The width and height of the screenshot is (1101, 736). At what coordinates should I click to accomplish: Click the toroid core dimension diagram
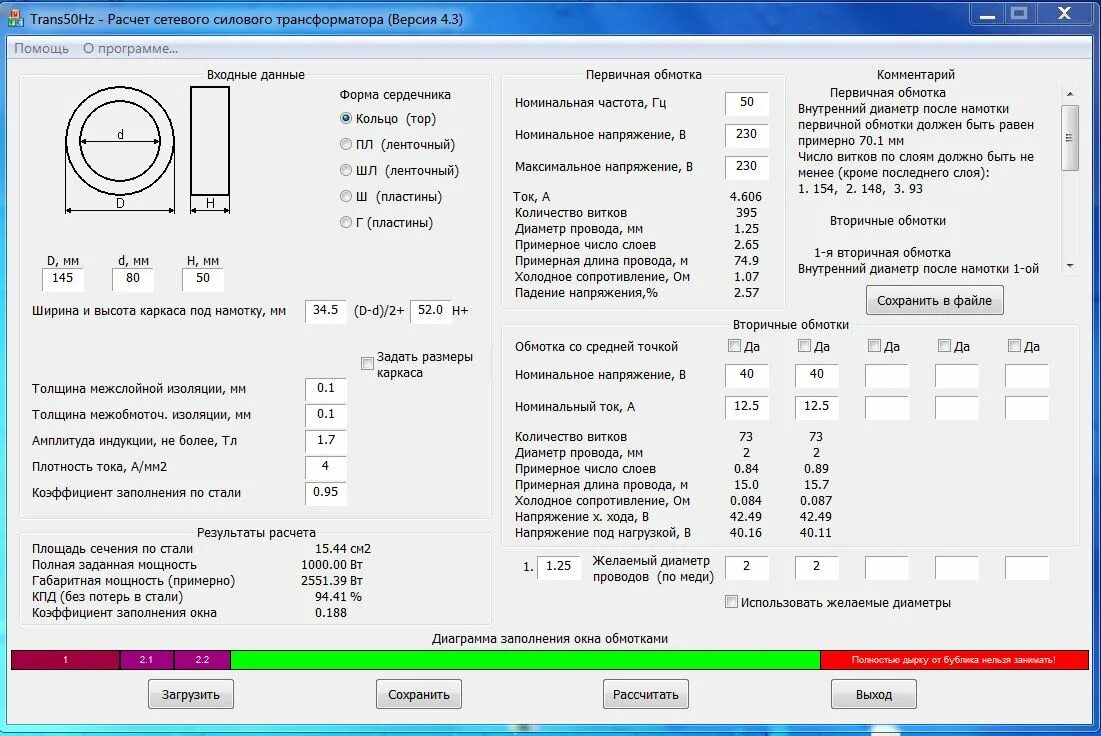pos(148,150)
